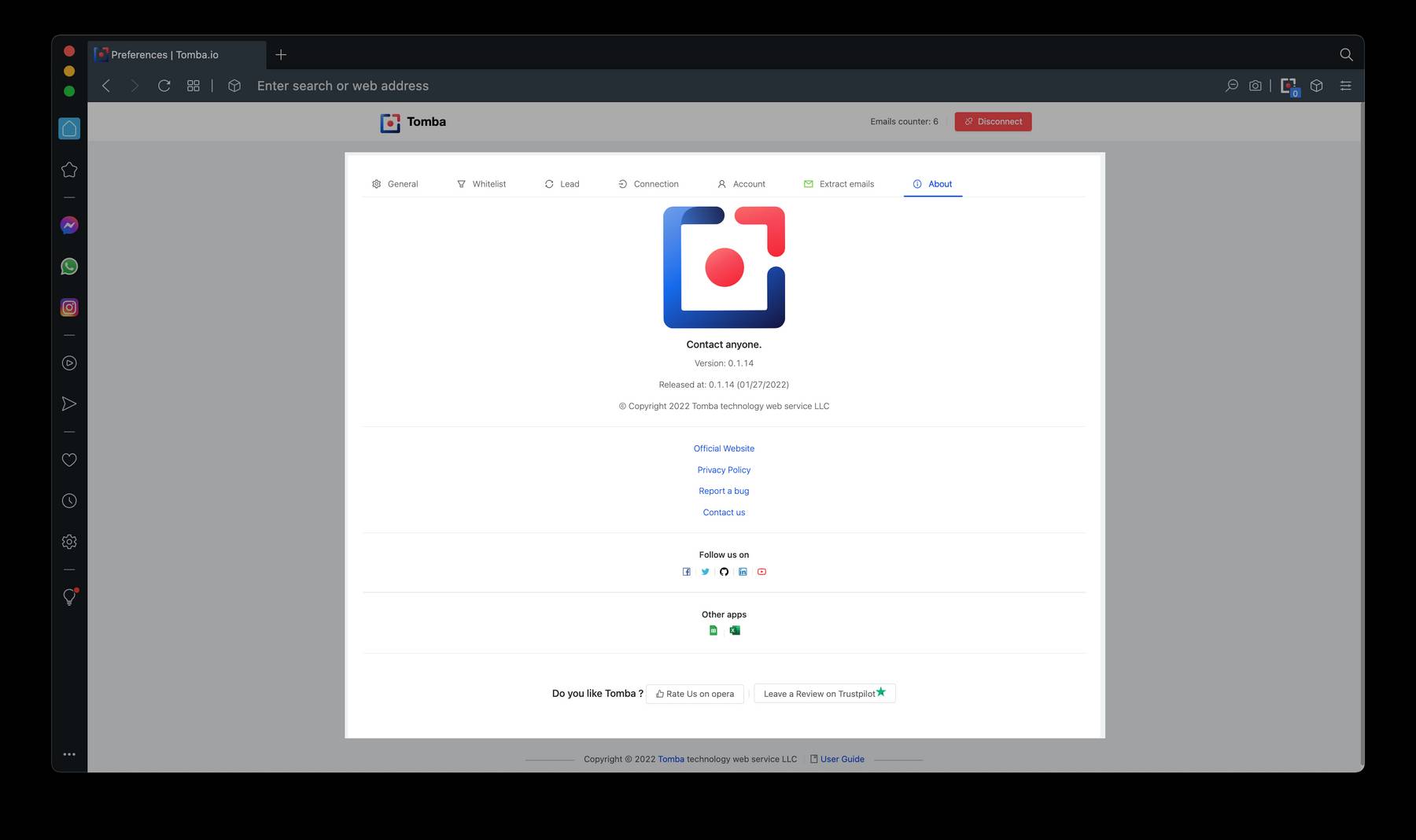Click the lightbulb tips icon in the sidebar
This screenshot has height=840, width=1416.
69,597
